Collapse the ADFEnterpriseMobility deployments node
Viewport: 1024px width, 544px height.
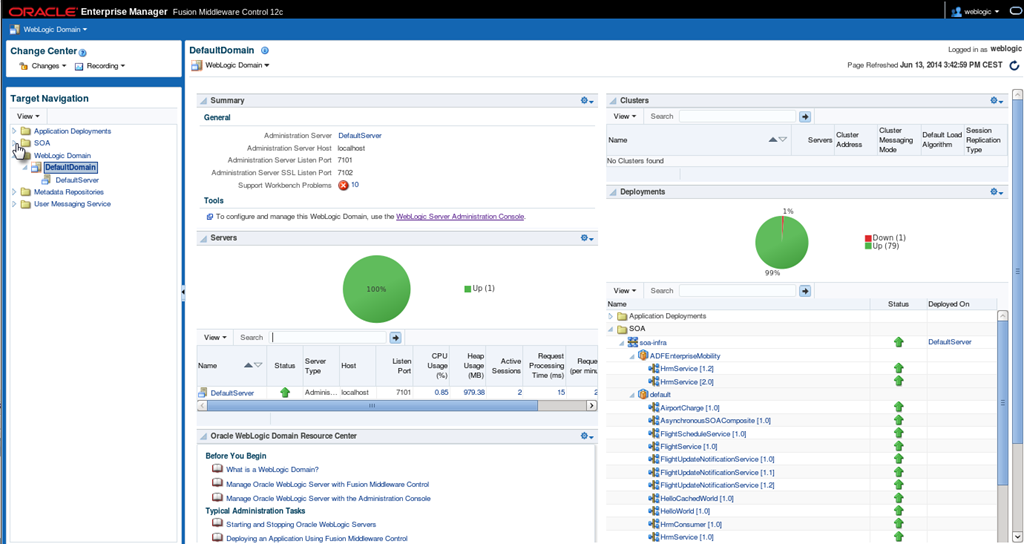632,357
